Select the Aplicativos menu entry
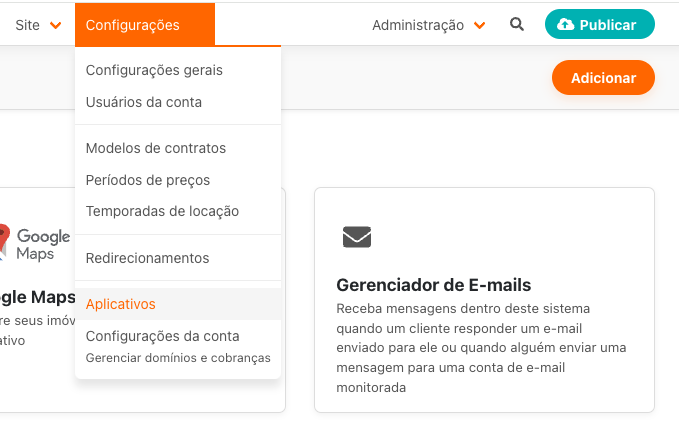This screenshot has width=679, height=434. 121,304
